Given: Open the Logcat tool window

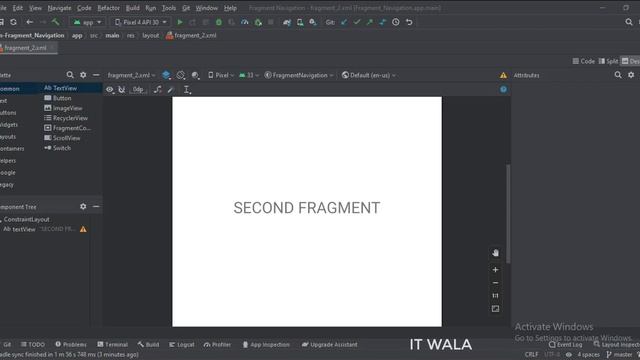Looking at the screenshot, I should [182, 344].
